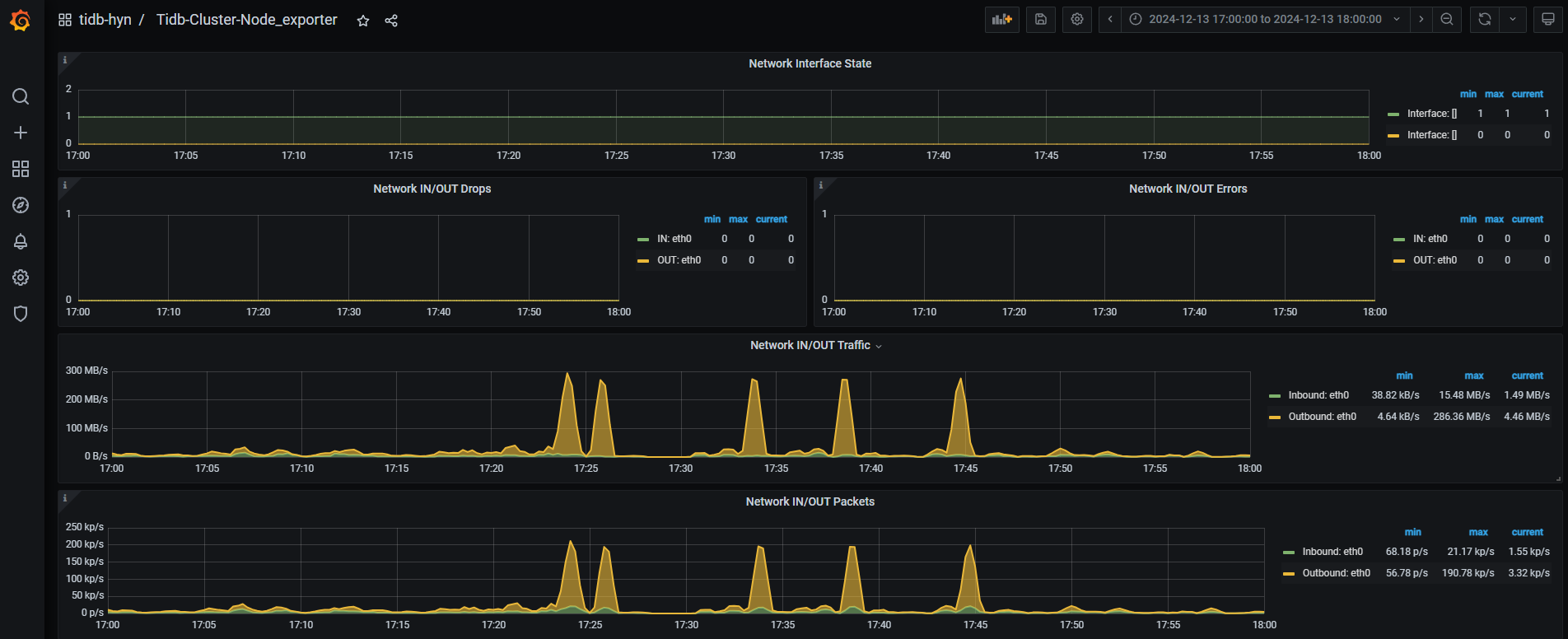
Task: Open the Alerting bell icon
Action: [x=21, y=241]
